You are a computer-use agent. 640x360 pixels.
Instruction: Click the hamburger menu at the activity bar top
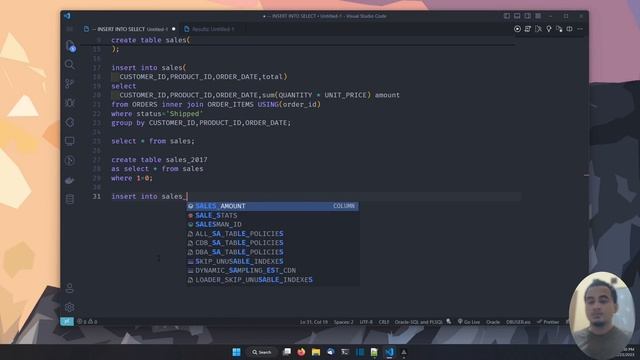pyautogui.click(x=70, y=29)
